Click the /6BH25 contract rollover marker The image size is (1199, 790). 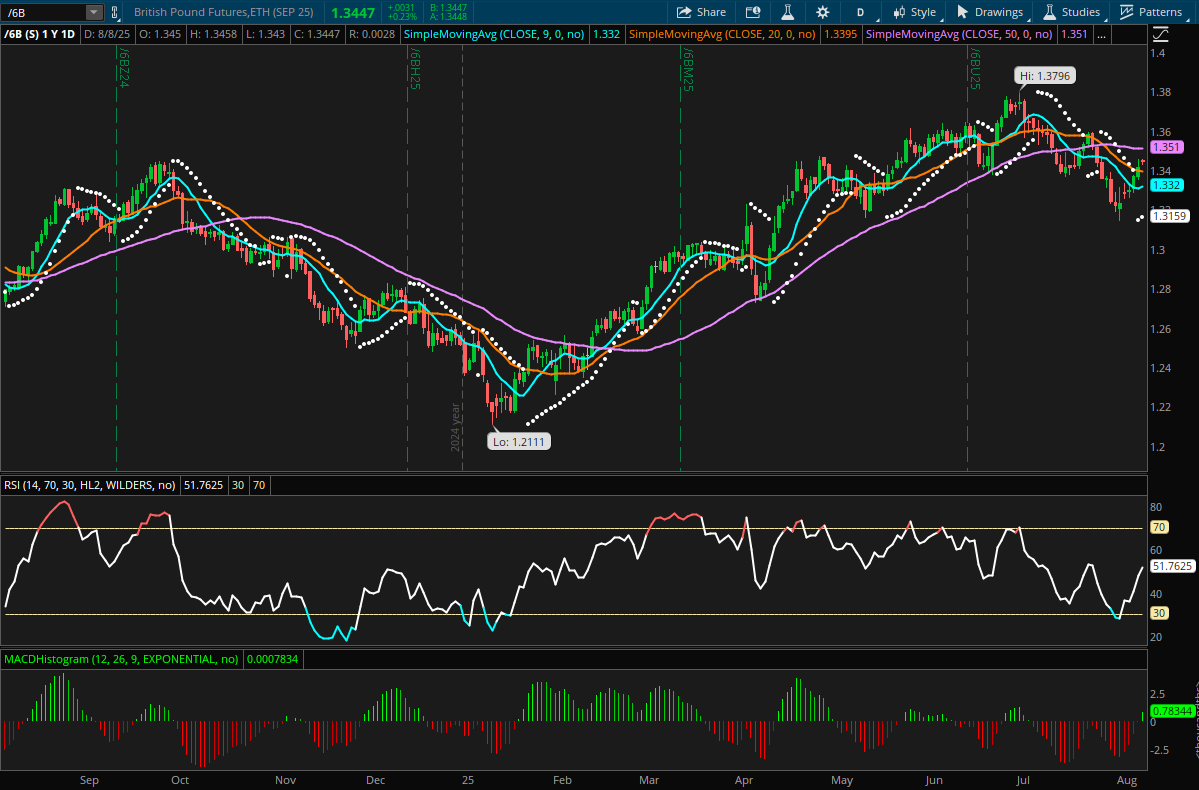click(x=414, y=69)
